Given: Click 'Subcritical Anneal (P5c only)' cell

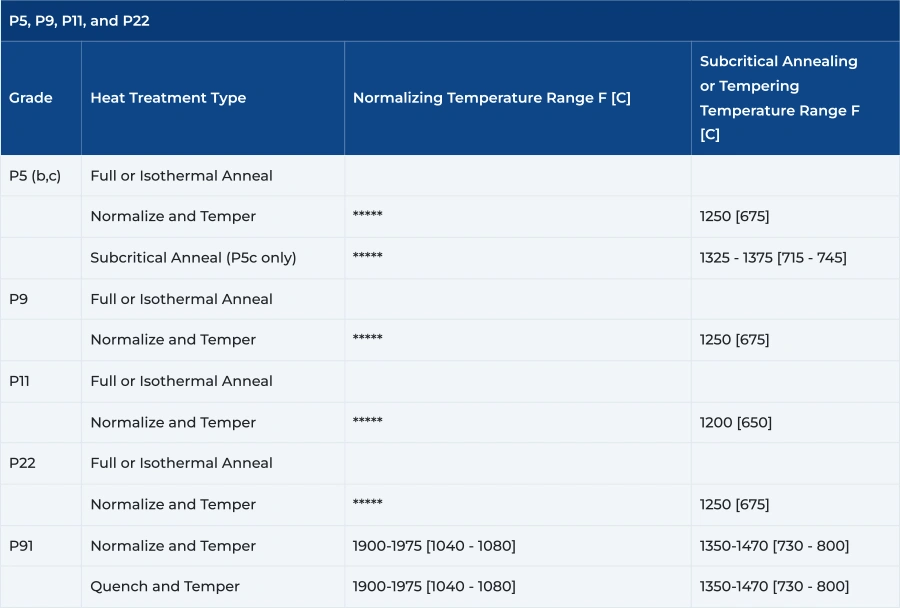Looking at the screenshot, I should pos(193,257).
